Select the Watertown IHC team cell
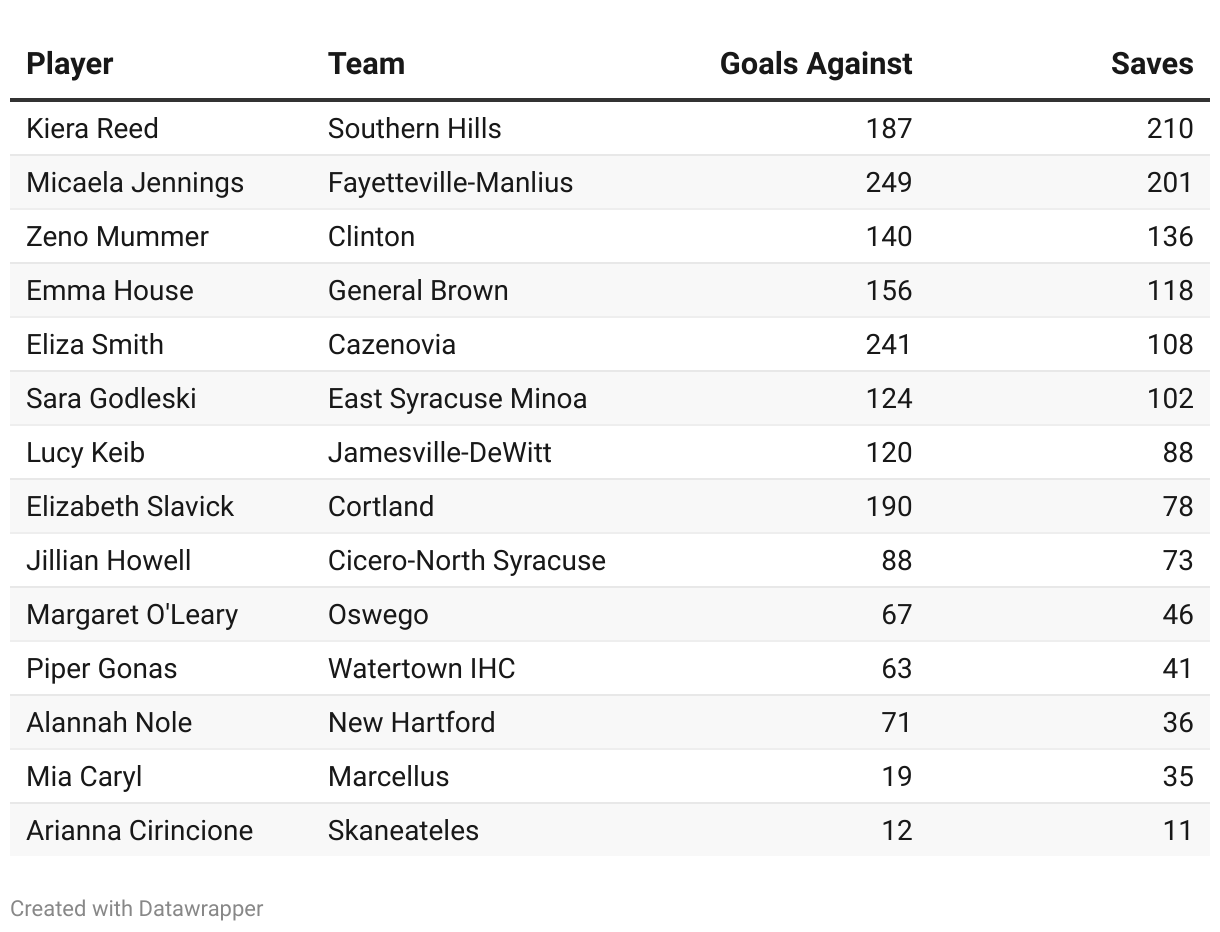The width and height of the screenshot is (1220, 932). pos(421,669)
